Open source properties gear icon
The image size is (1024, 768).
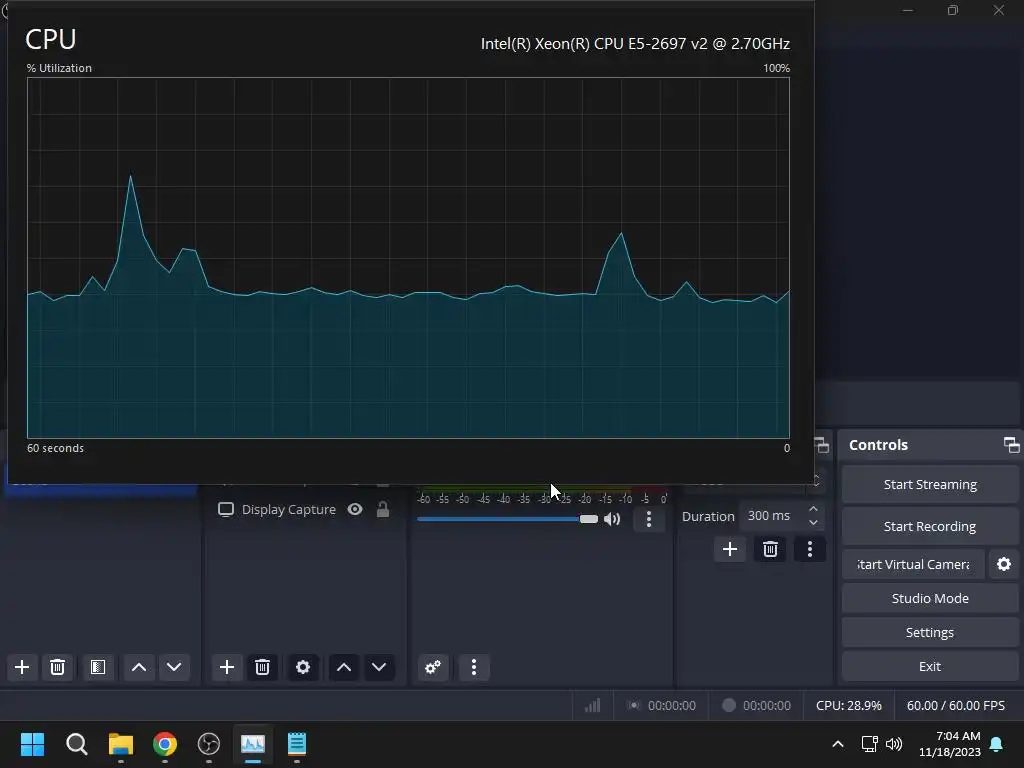point(303,667)
